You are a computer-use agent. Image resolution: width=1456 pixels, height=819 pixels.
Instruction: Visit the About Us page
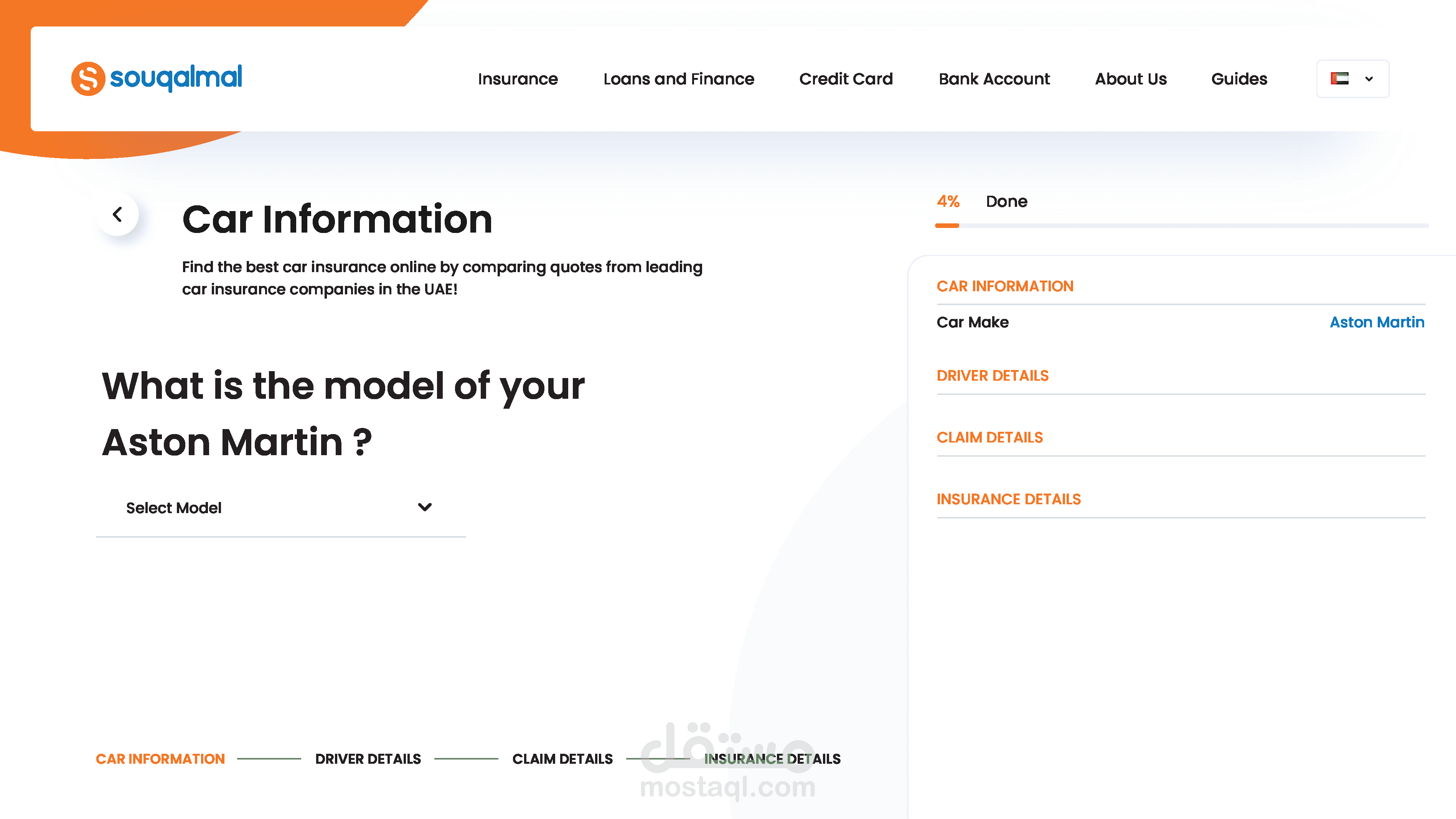[1130, 79]
